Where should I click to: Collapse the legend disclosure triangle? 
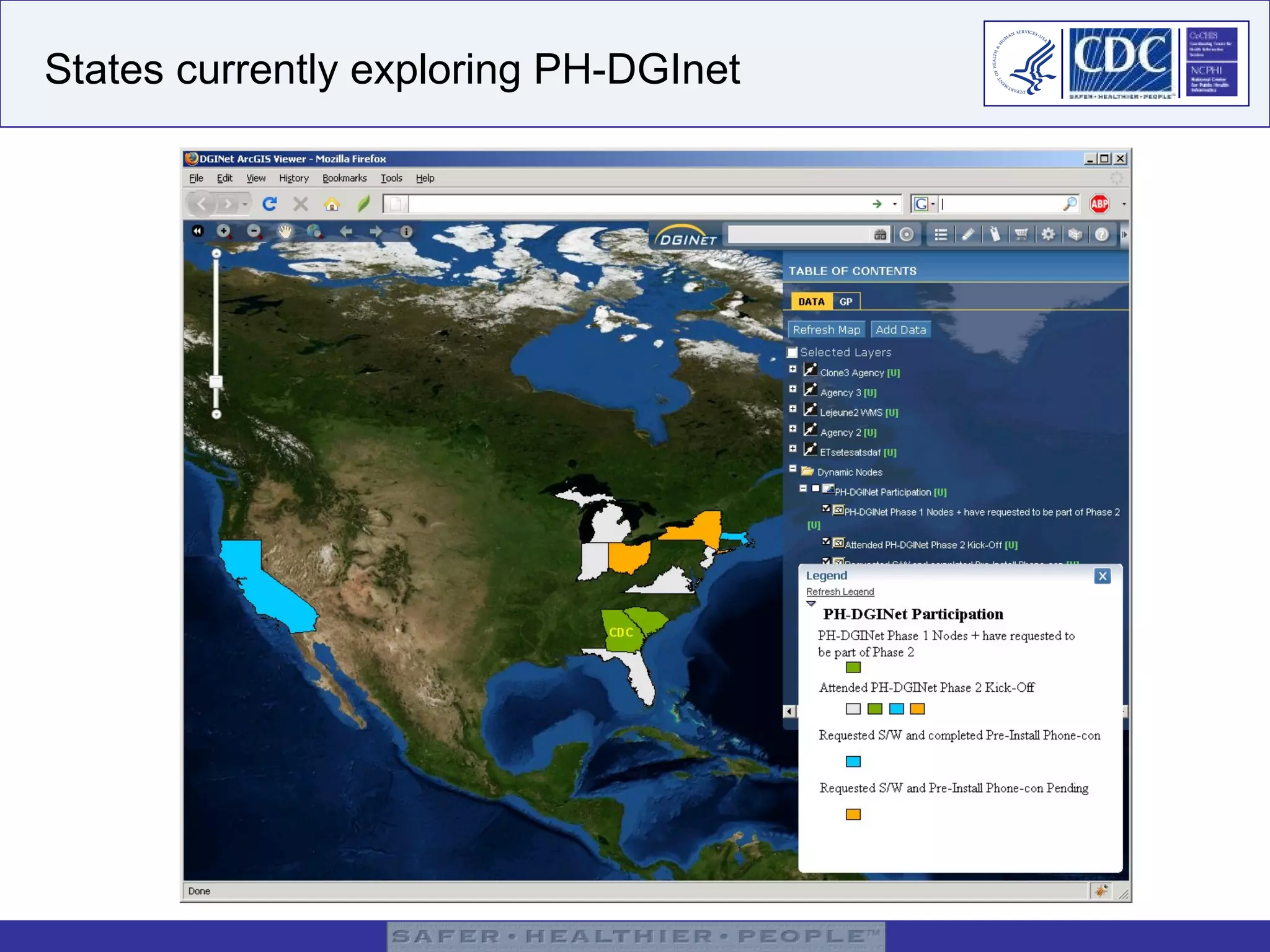point(811,604)
